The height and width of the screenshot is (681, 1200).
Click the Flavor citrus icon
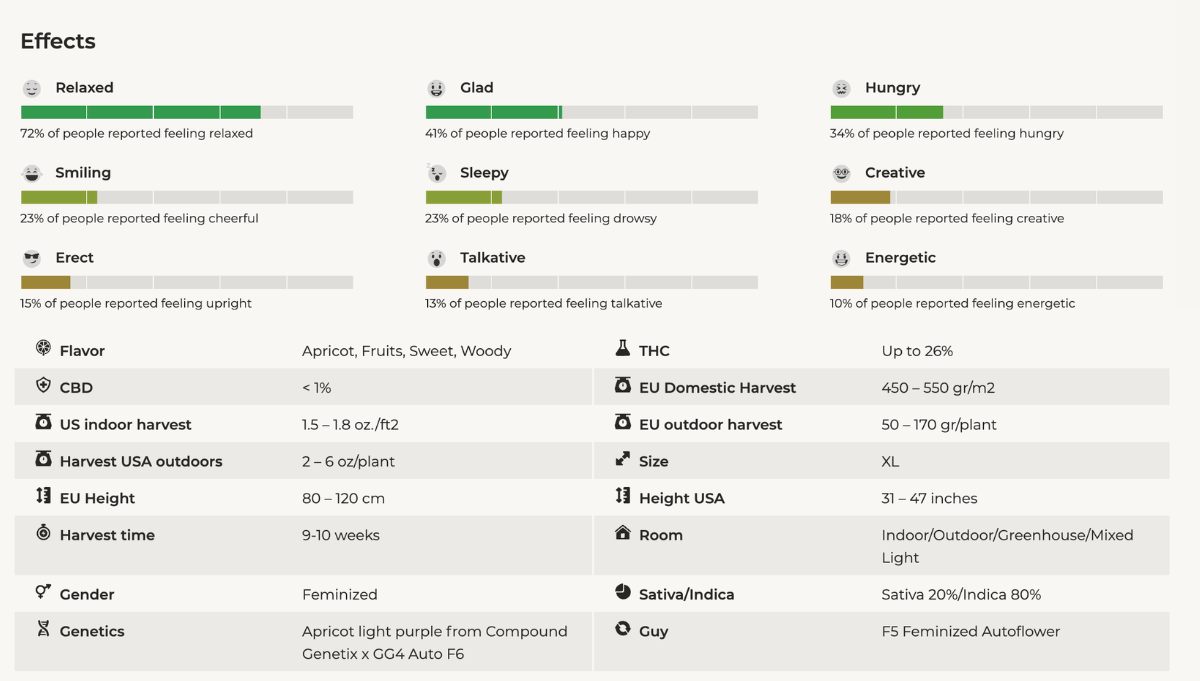[x=43, y=350]
